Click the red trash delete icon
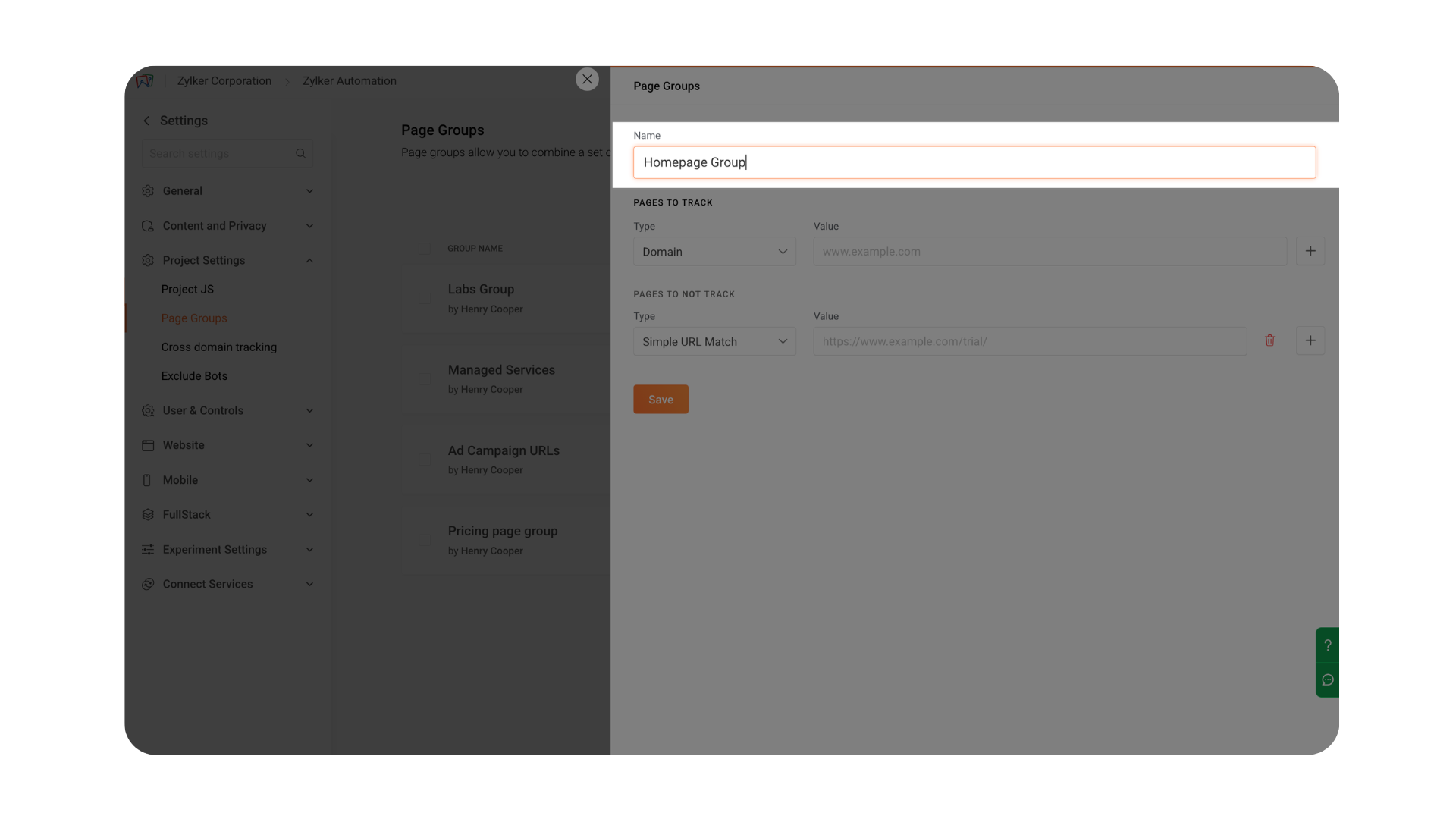Screen dimensions: 1456x819 click(1269, 340)
